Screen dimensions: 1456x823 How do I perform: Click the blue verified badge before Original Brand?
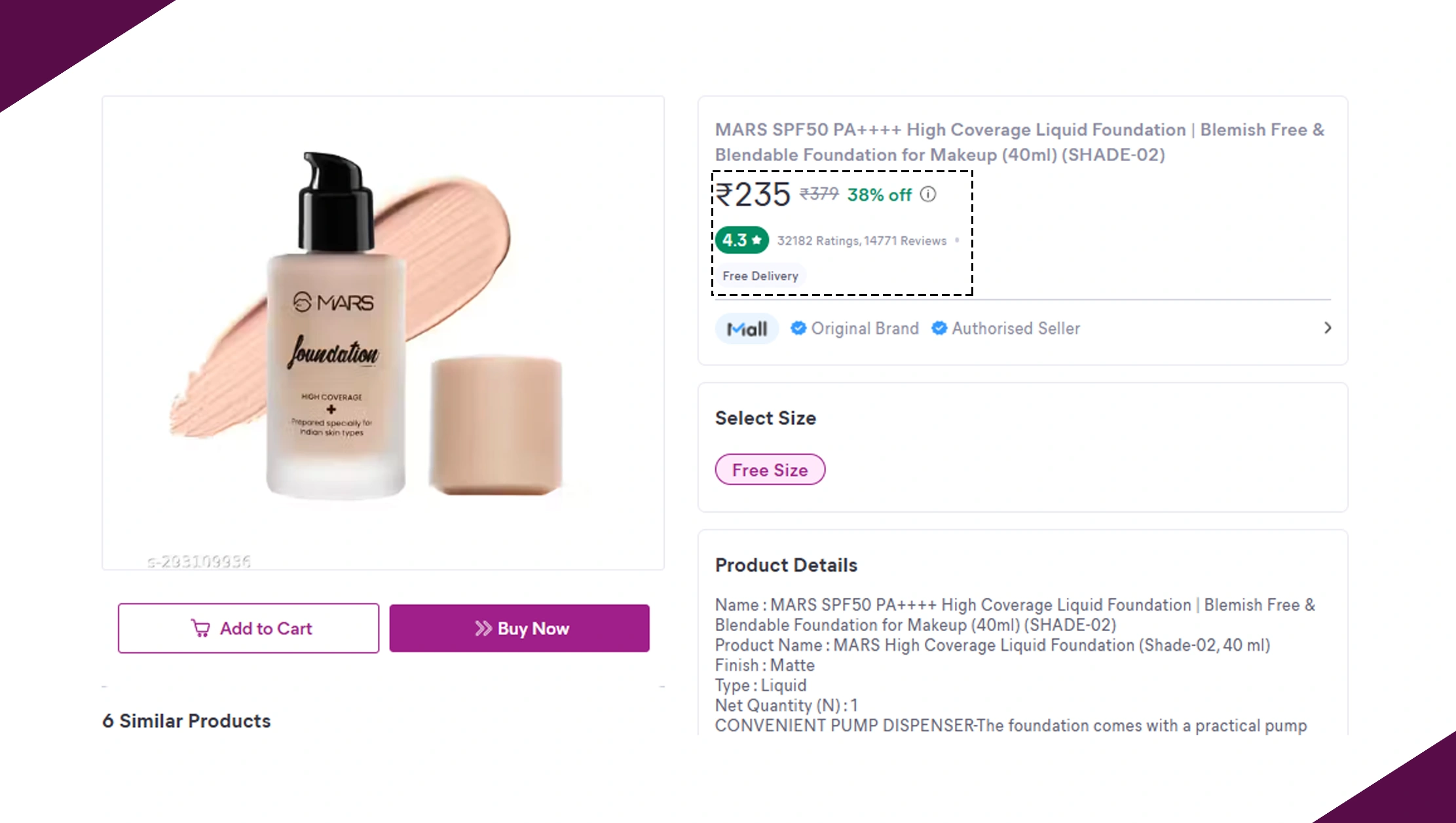(x=798, y=328)
